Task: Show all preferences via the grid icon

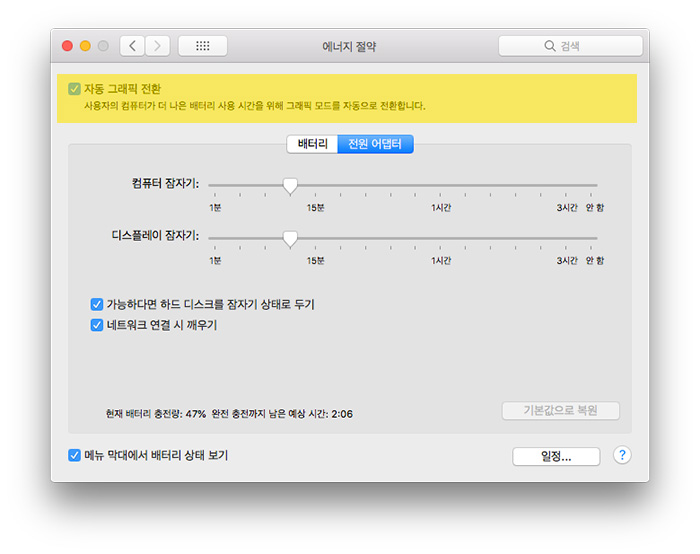Action: click(203, 46)
